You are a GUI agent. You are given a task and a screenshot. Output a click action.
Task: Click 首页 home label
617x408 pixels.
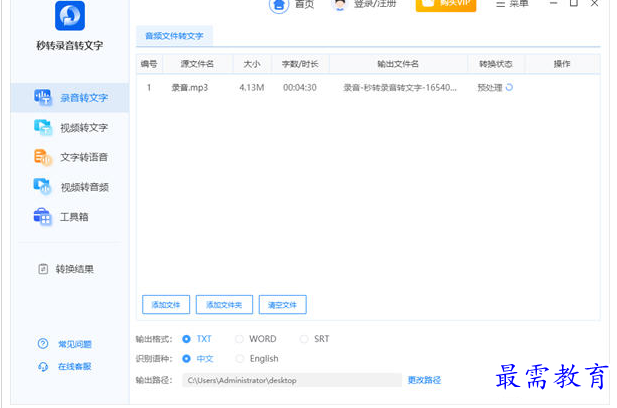[305, 4]
